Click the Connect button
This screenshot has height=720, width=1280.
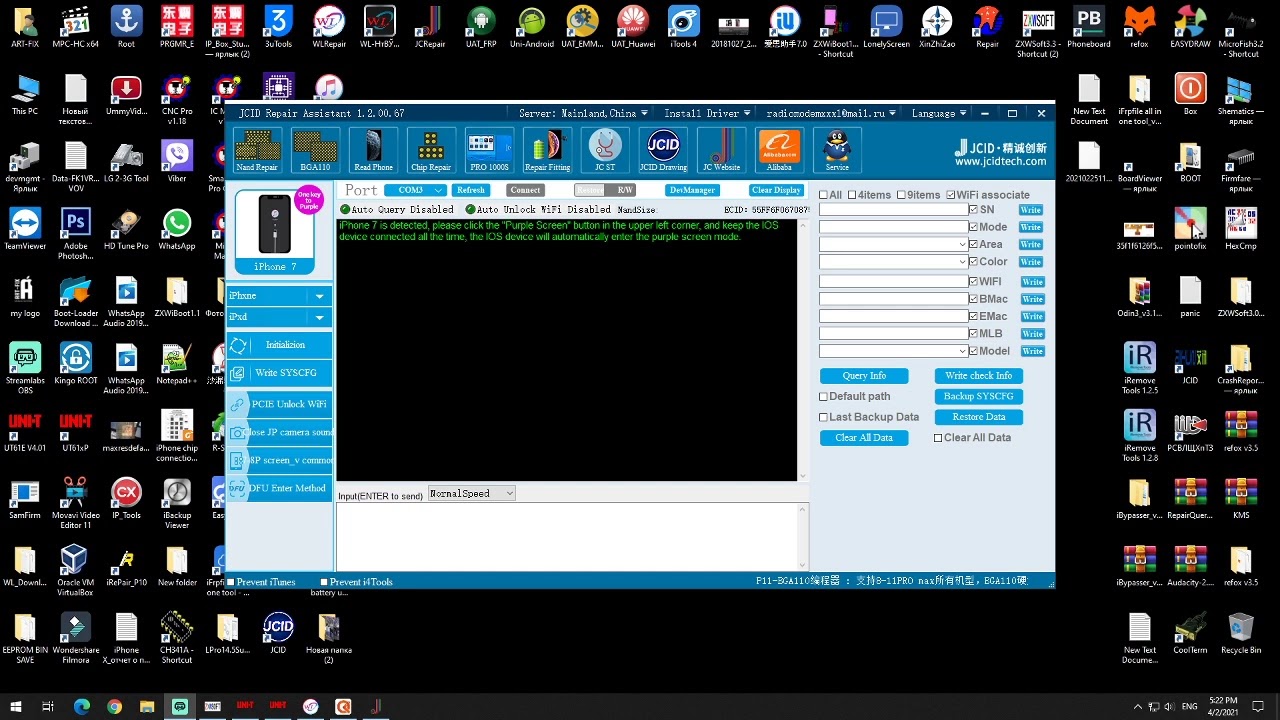coord(525,190)
